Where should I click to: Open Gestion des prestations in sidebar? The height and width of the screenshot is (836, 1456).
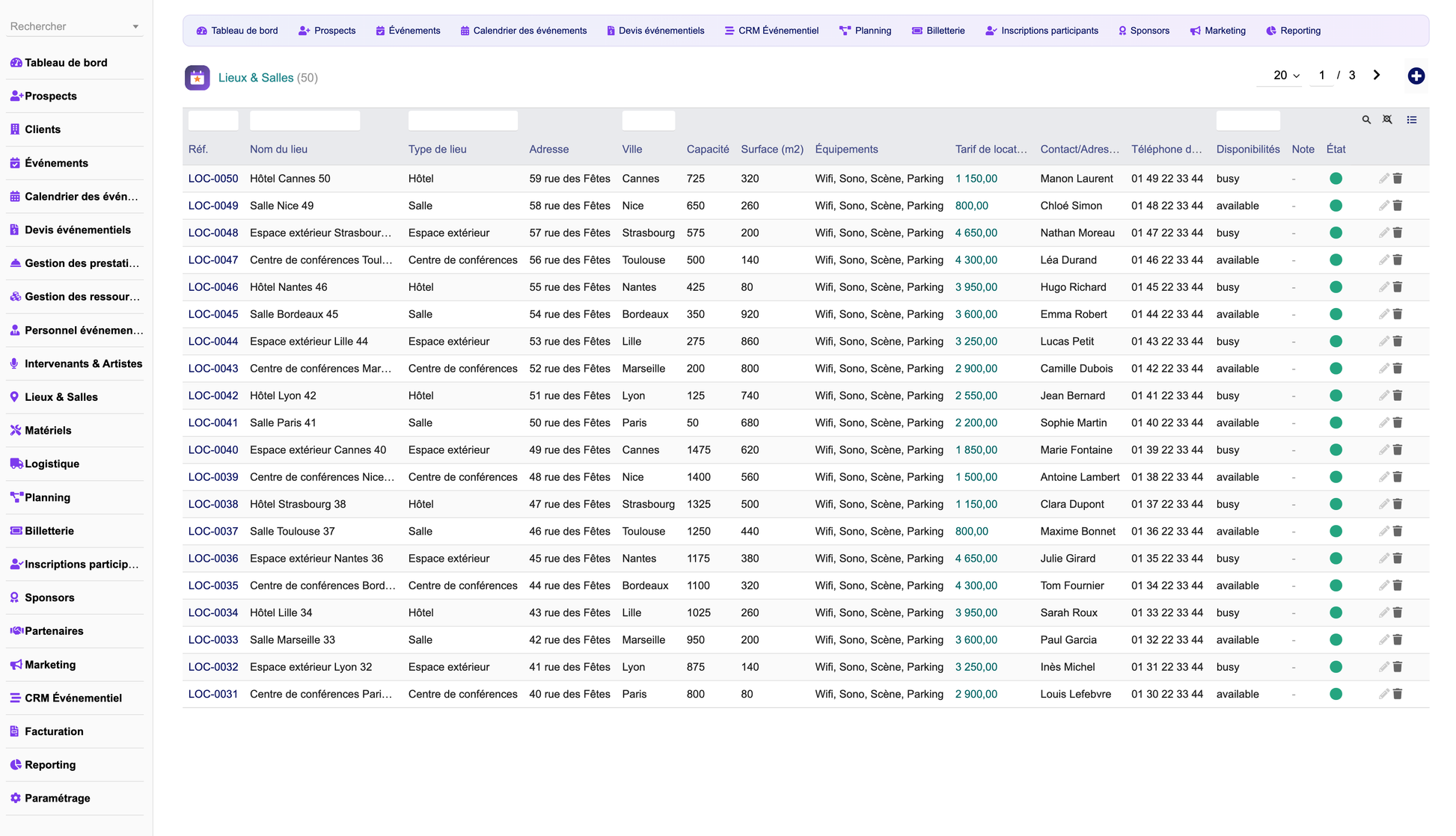tap(75, 263)
